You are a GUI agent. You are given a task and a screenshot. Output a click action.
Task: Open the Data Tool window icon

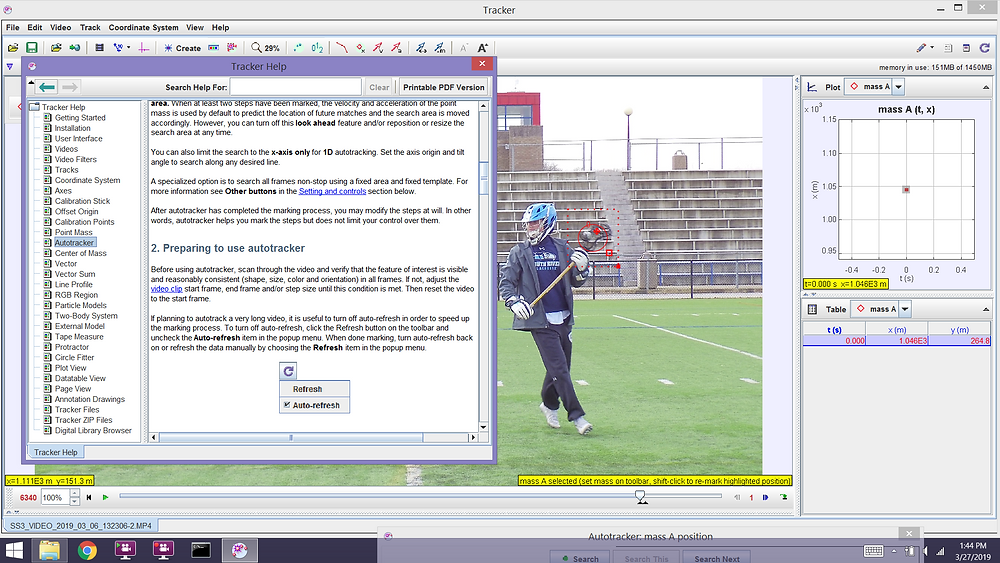pyautogui.click(x=966, y=48)
